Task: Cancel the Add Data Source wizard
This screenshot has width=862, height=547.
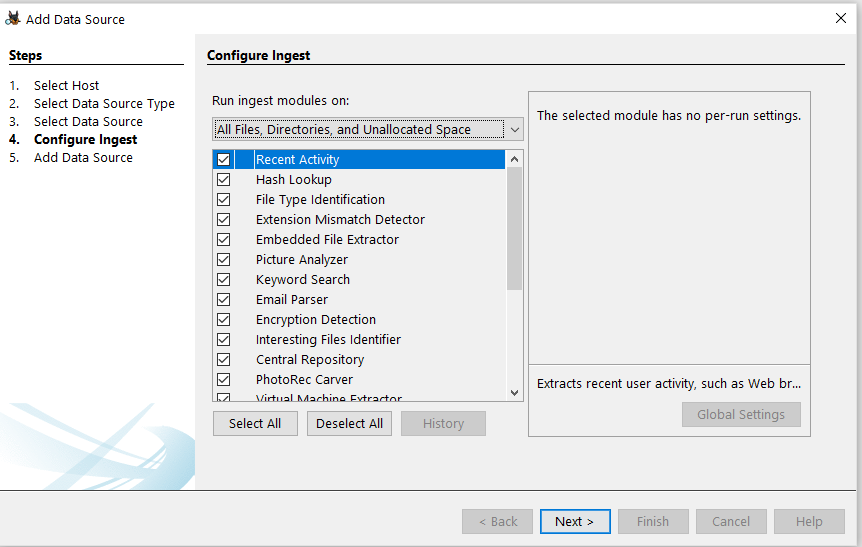Action: point(731,521)
